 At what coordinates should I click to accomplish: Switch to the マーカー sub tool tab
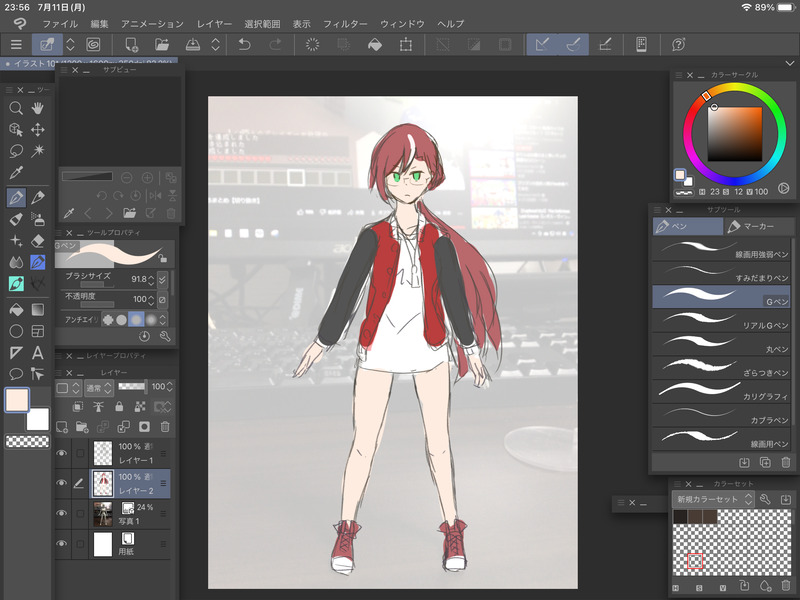(x=759, y=227)
